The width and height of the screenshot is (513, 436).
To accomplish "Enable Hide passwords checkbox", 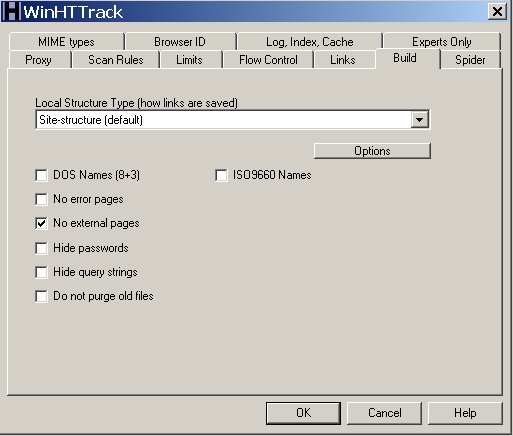I will [41, 248].
